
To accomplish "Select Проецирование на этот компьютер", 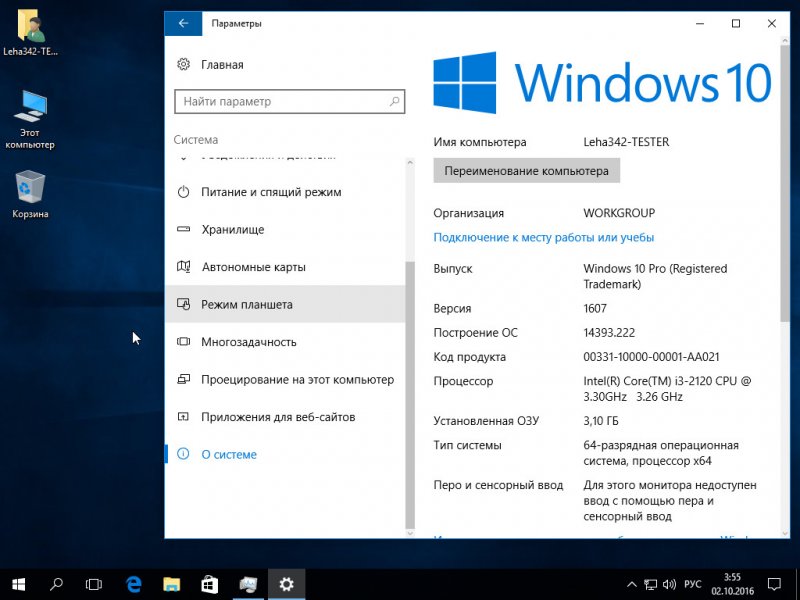I will click(297, 380).
